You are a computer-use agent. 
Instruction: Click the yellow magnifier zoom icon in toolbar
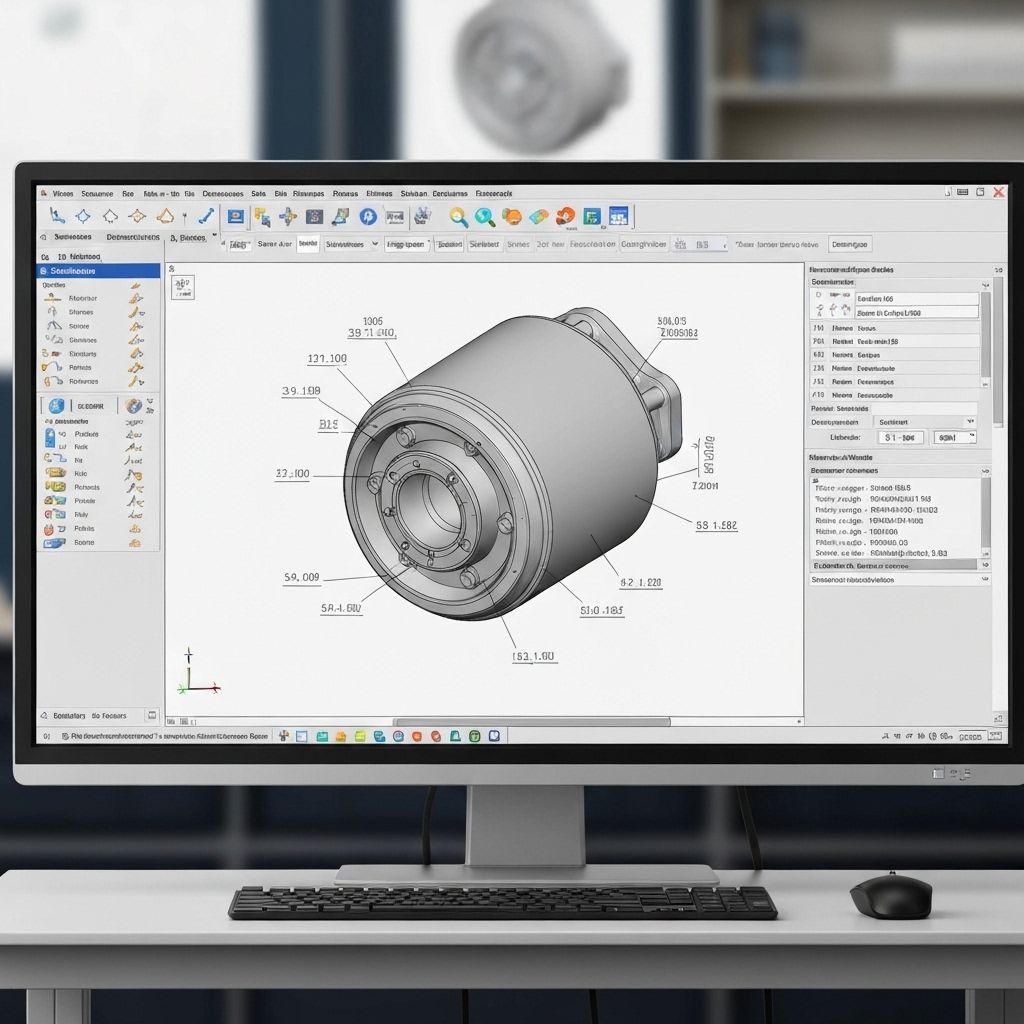[x=458, y=216]
